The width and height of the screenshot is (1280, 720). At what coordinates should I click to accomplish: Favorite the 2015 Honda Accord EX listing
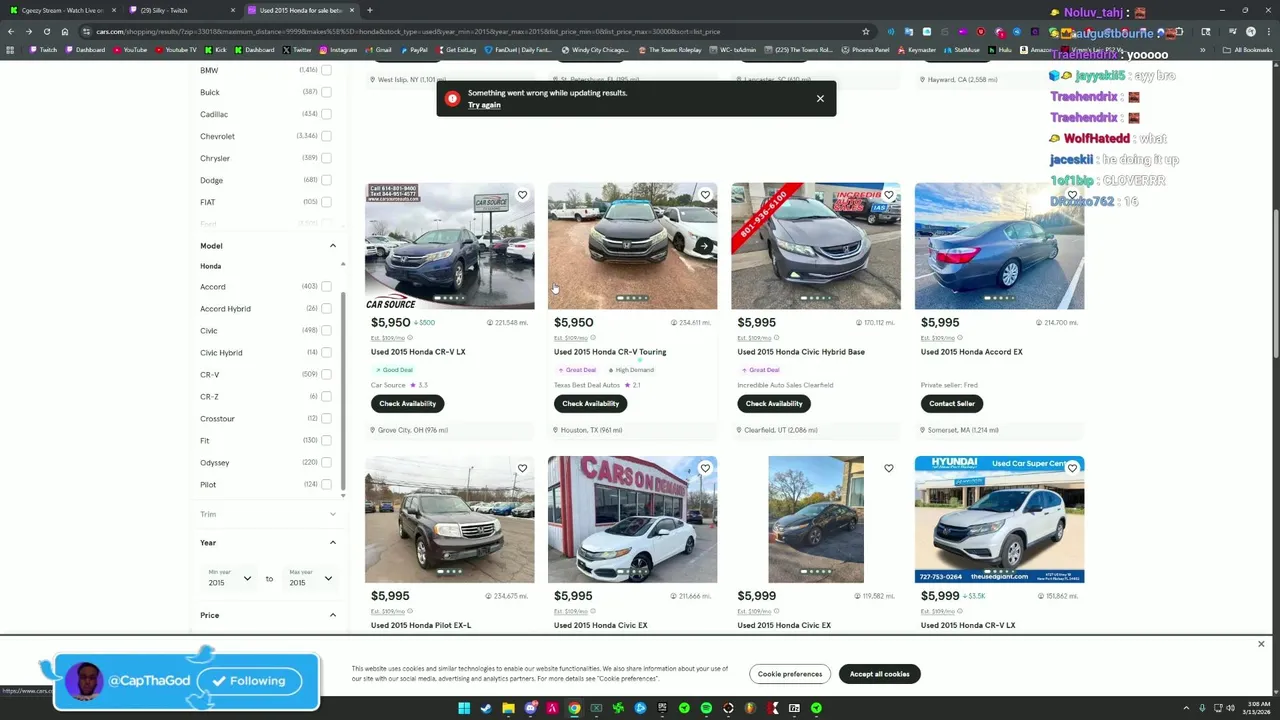(1072, 195)
